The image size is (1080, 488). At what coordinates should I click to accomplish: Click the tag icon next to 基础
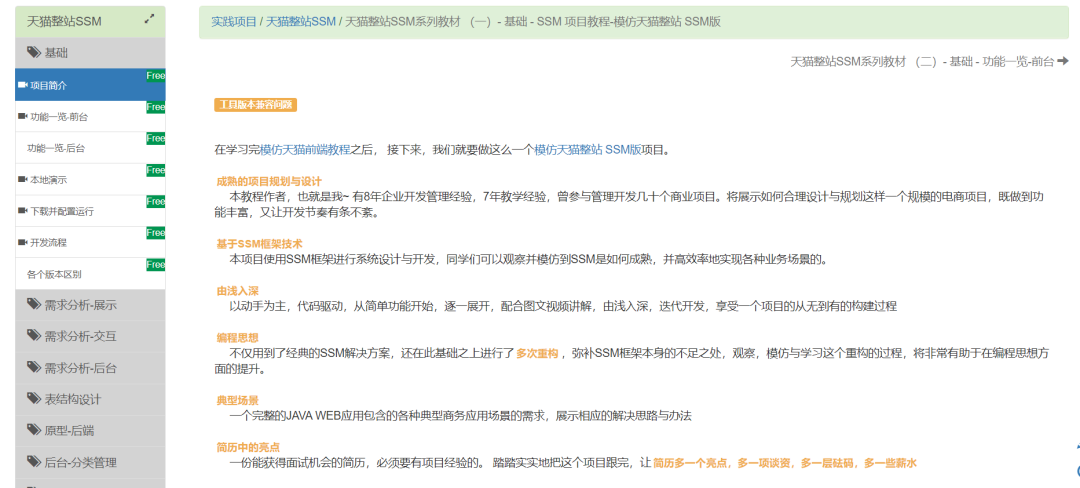click(33, 52)
